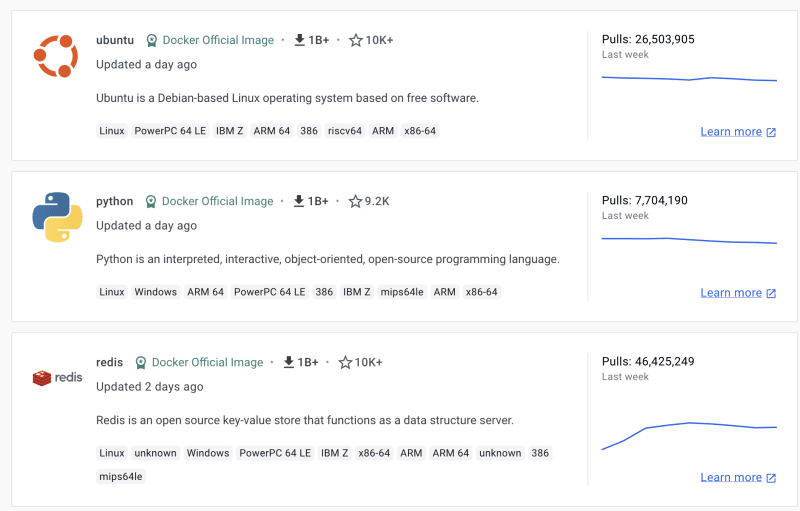Click the Python interpreted language description
The image size is (800, 511).
[328, 259]
